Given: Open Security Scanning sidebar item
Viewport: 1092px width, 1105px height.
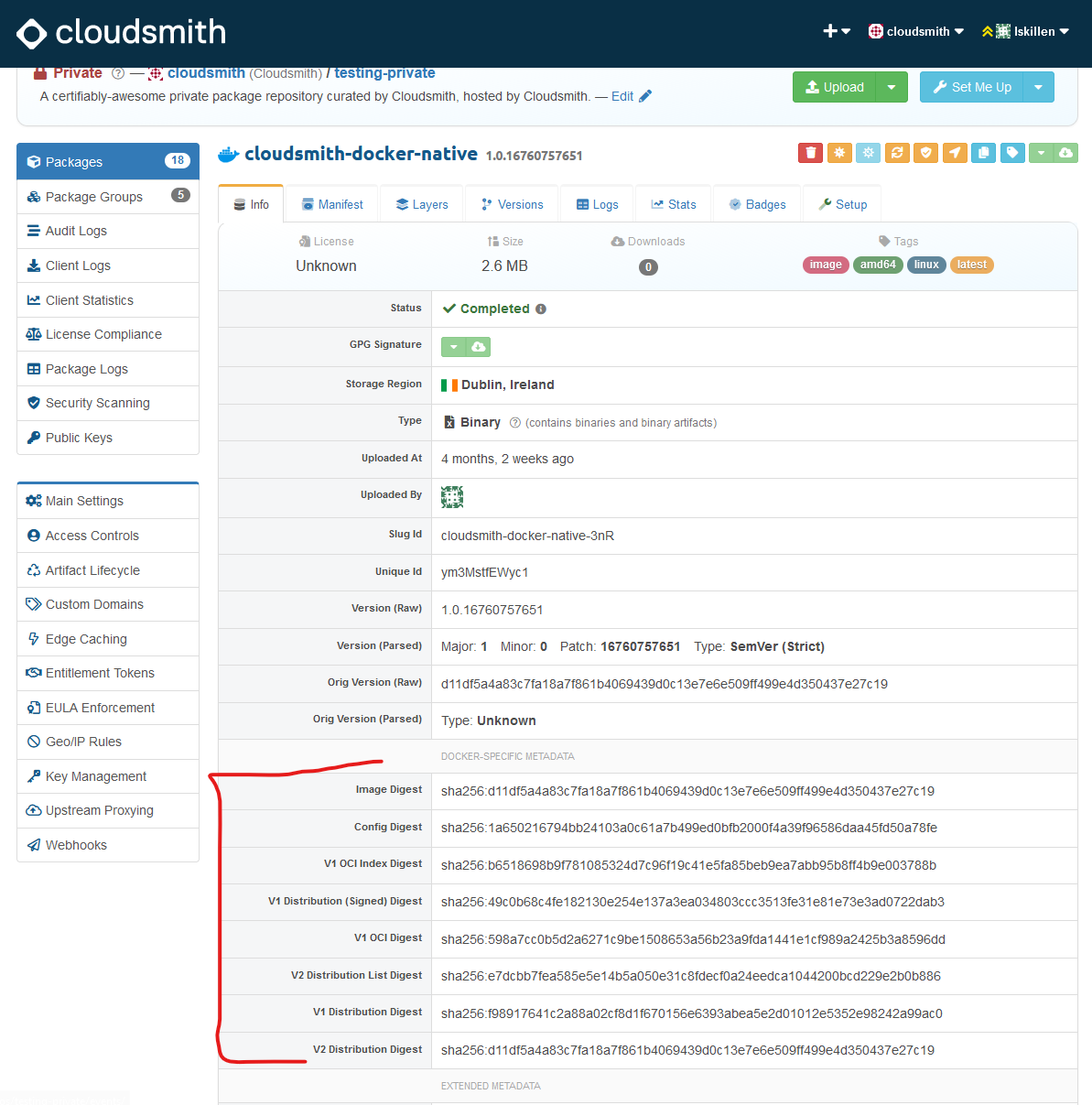Looking at the screenshot, I should coord(108,403).
